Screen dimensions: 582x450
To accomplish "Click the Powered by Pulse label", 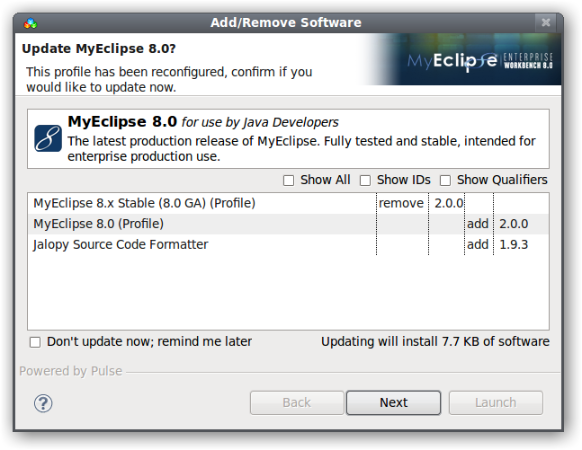I will pos(71,371).
